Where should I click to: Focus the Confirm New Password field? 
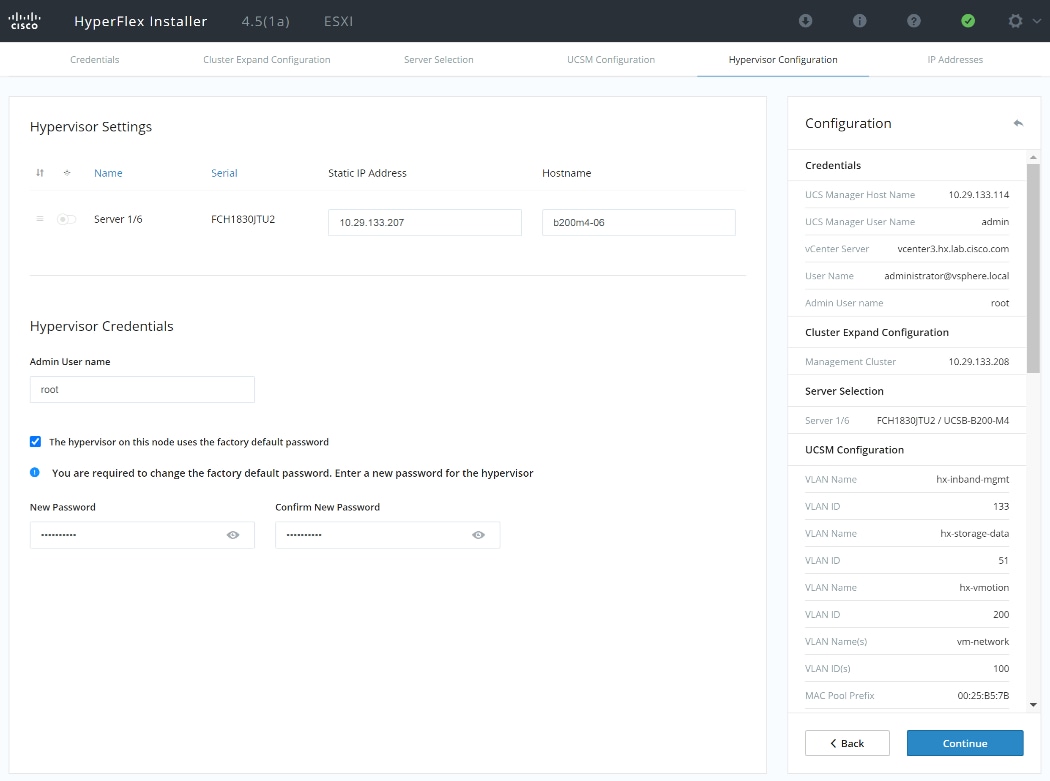[387, 535]
